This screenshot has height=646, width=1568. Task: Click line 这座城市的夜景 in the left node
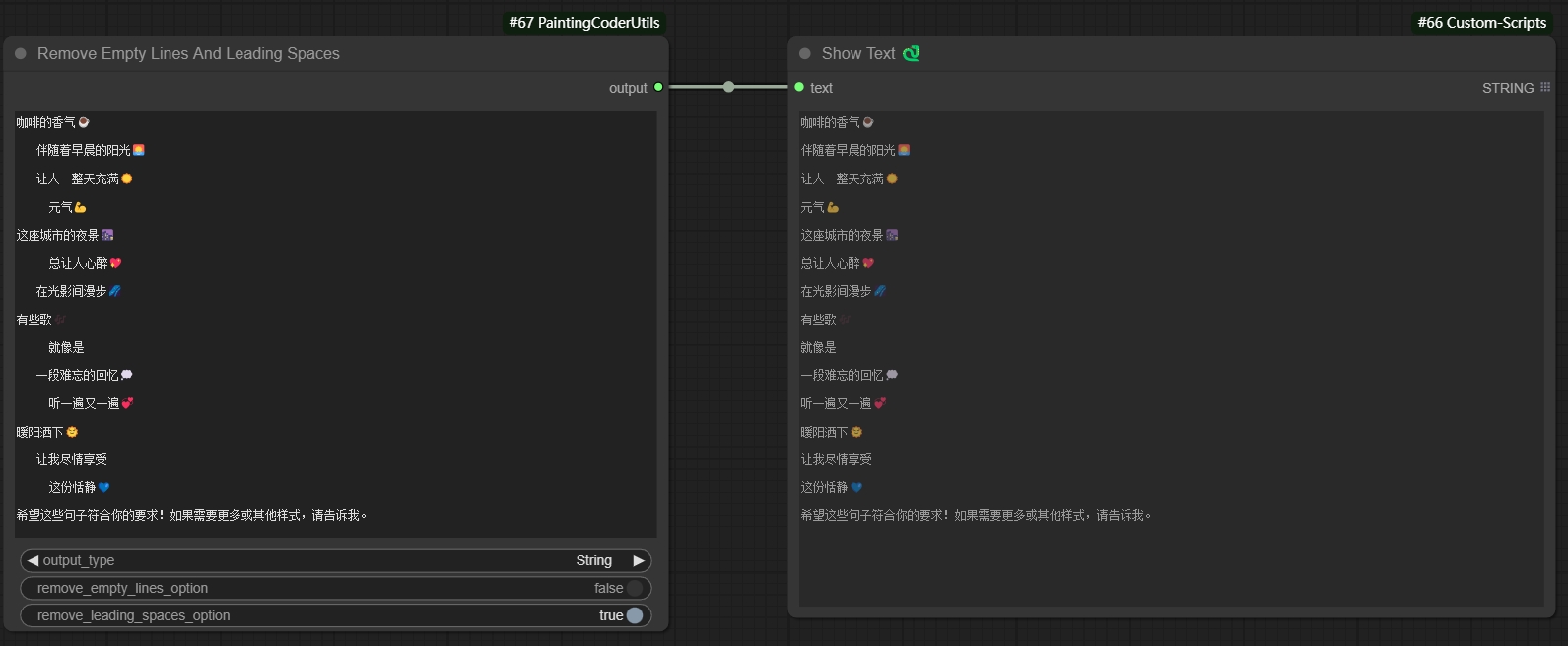point(65,236)
